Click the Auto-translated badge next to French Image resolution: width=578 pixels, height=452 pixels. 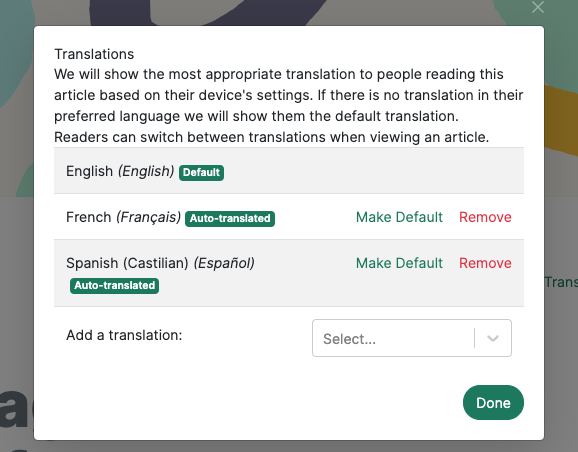click(x=230, y=219)
